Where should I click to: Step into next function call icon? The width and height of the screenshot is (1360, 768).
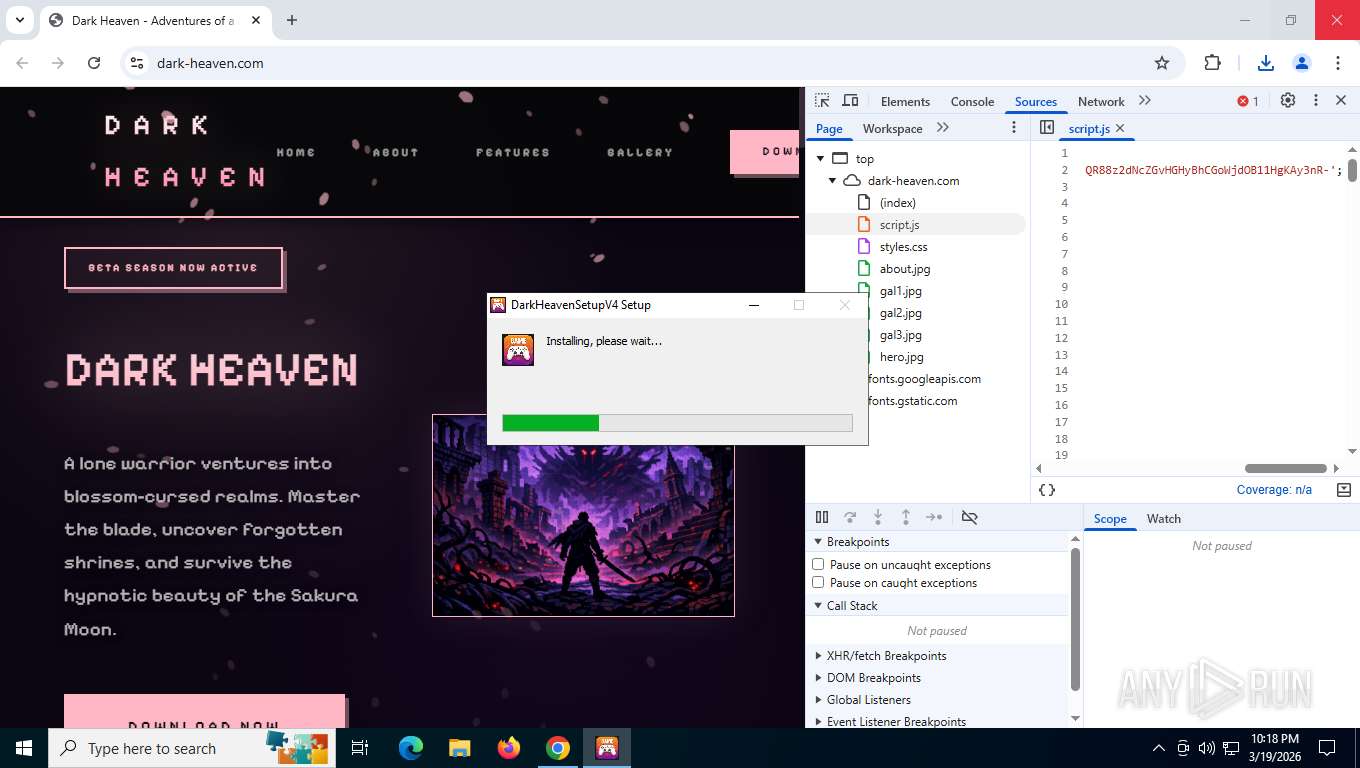(x=878, y=517)
